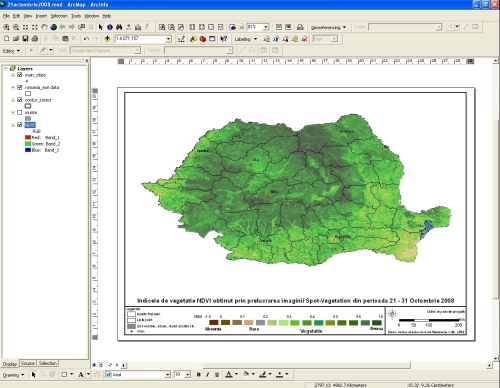Click the What's This help icon
500x388 pixels.
point(224,39)
